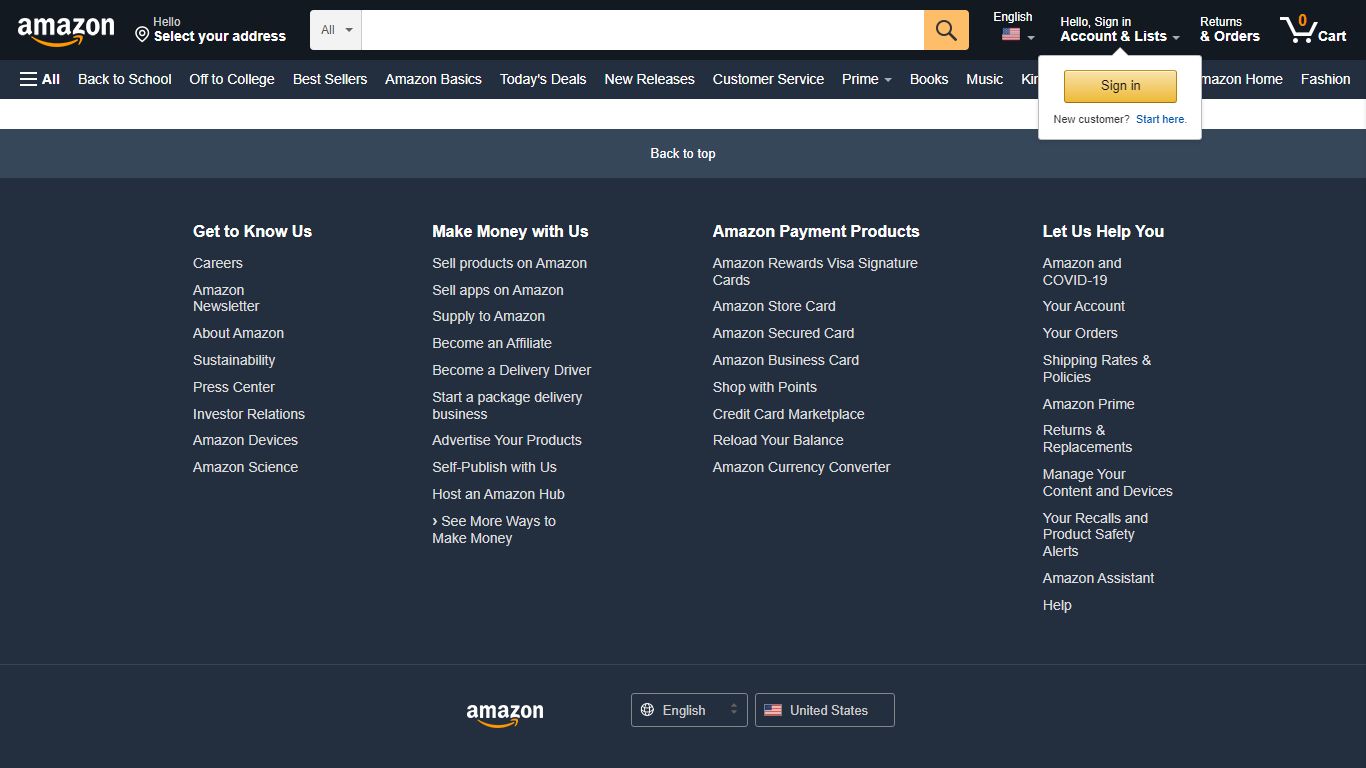Click Careers footer link
The height and width of the screenshot is (768, 1366).
pos(218,263)
